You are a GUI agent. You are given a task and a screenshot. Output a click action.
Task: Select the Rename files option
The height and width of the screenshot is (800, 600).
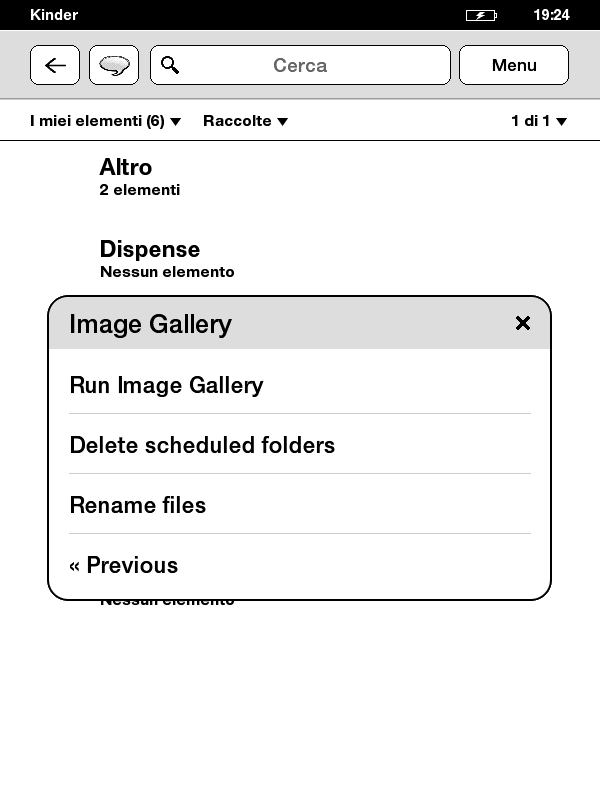138,505
